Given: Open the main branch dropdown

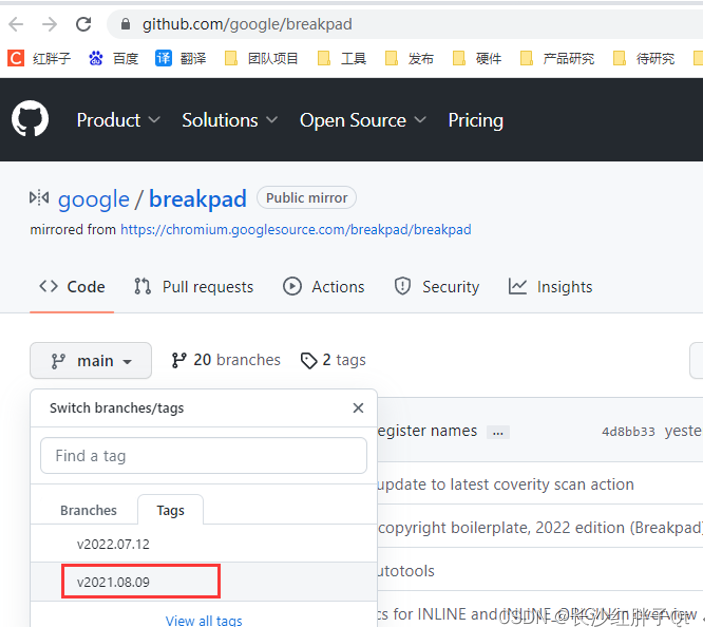Looking at the screenshot, I should coord(91,361).
